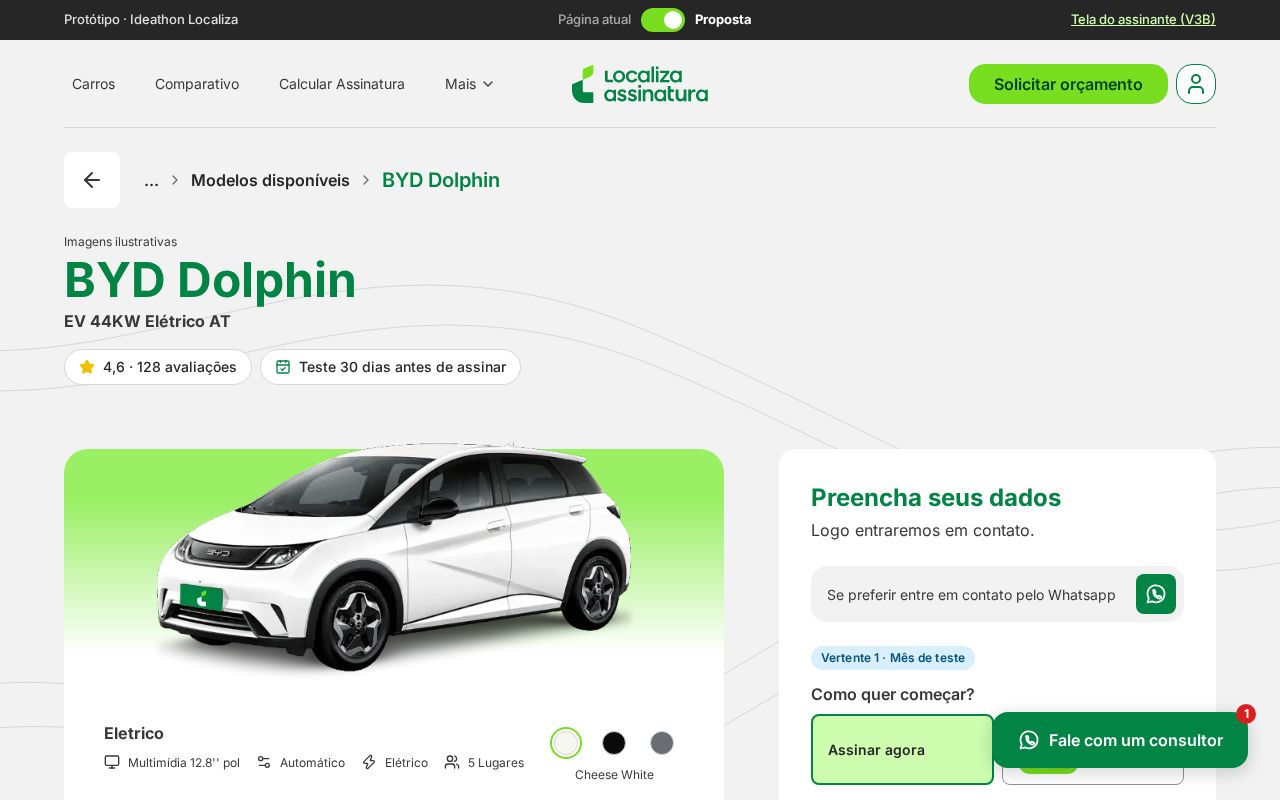Open Calcular Assinatura in the navigation

click(342, 84)
